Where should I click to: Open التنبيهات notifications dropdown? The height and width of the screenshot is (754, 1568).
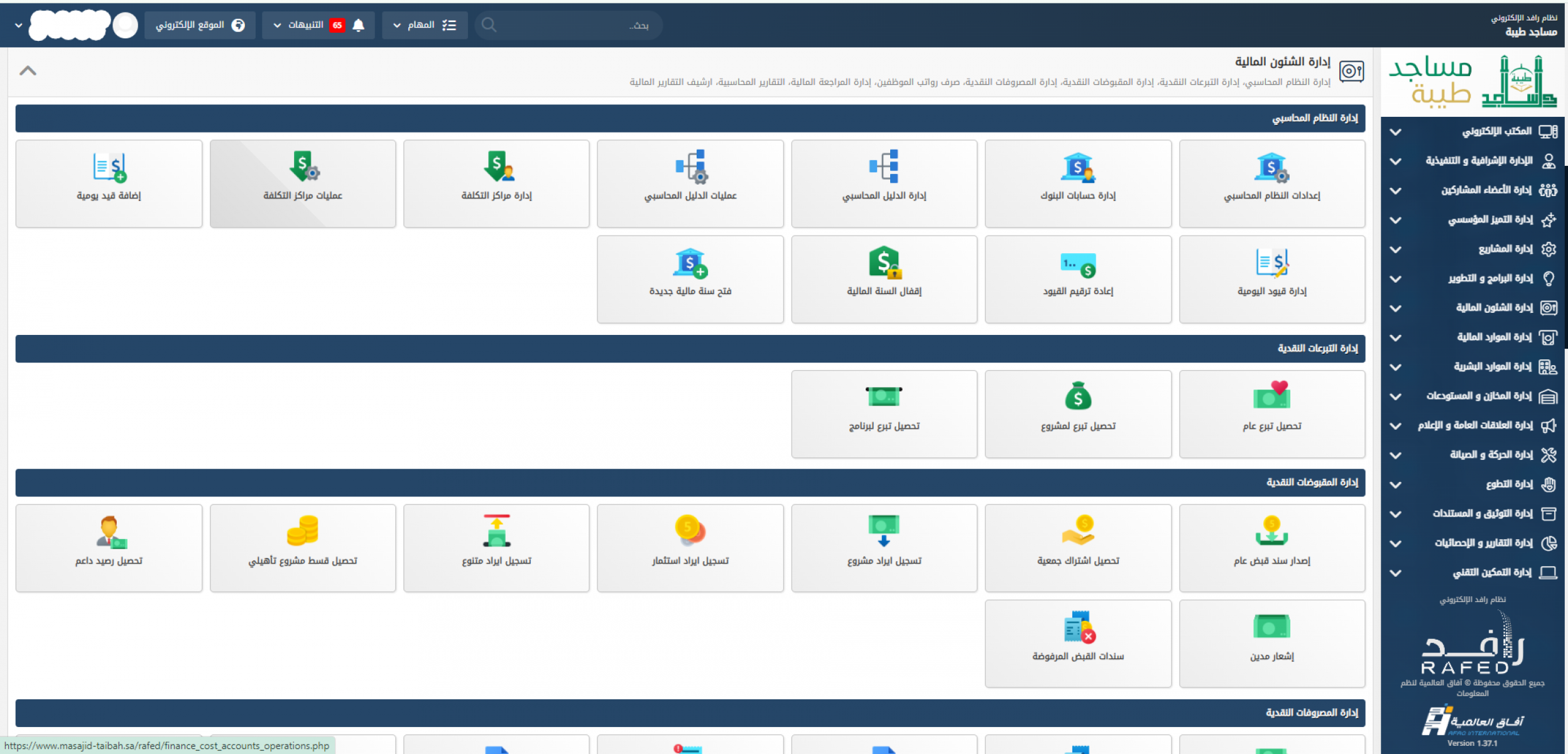coord(318,25)
